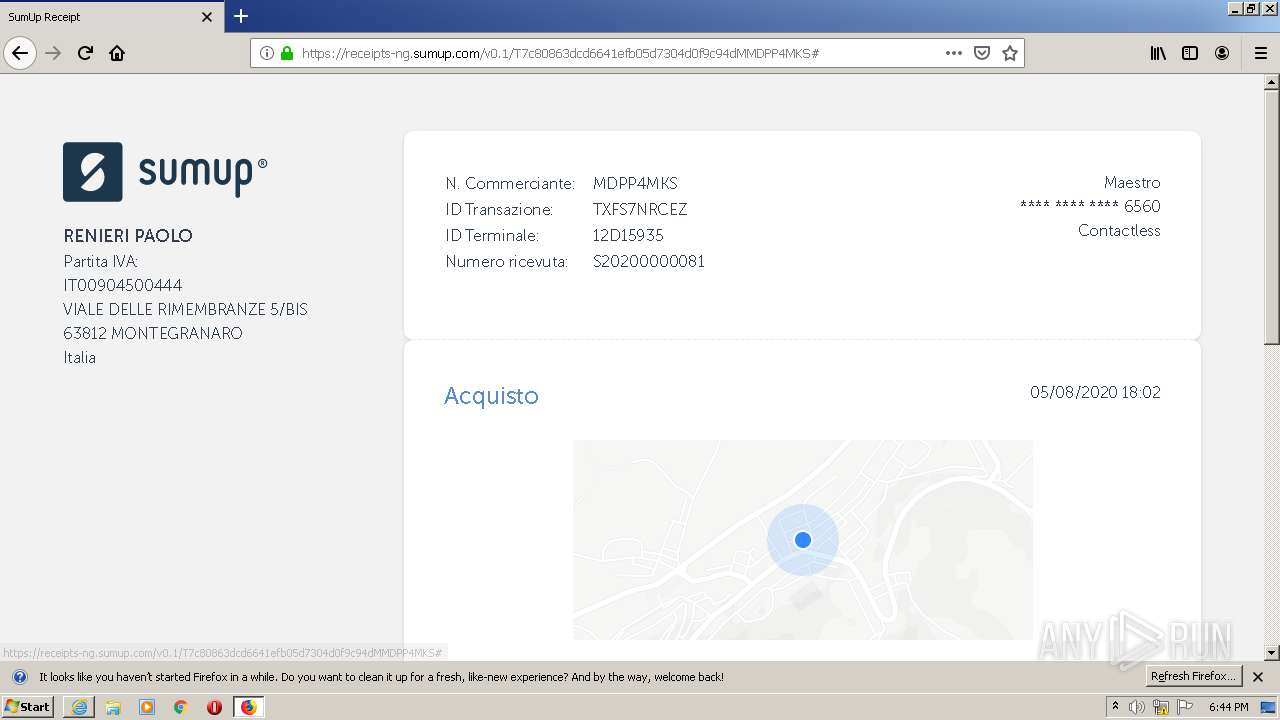This screenshot has width=1280, height=720.
Task: Open media player from taskbar
Action: pyautogui.click(x=147, y=707)
